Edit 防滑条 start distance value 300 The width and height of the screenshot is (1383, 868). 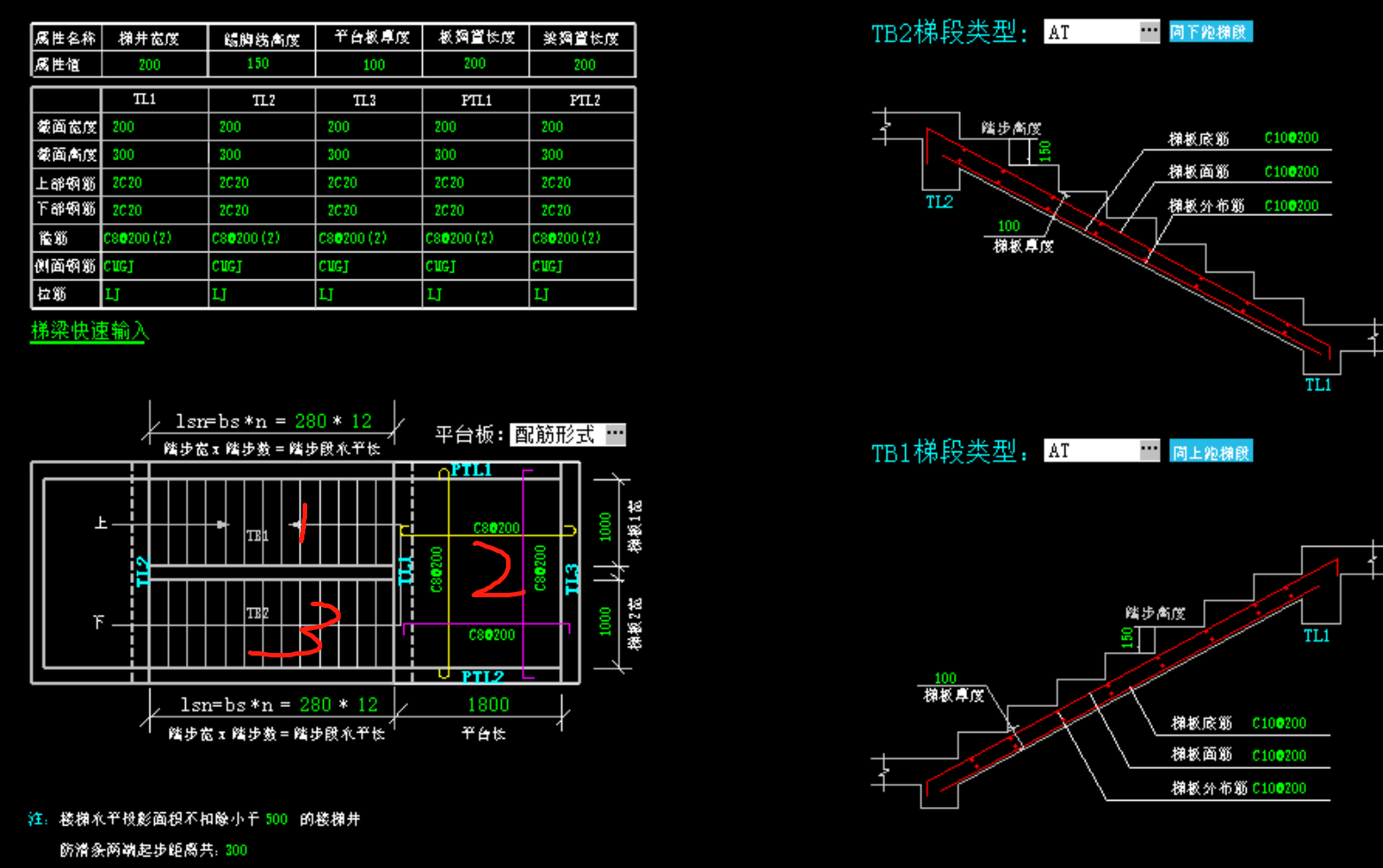pyautogui.click(x=236, y=850)
